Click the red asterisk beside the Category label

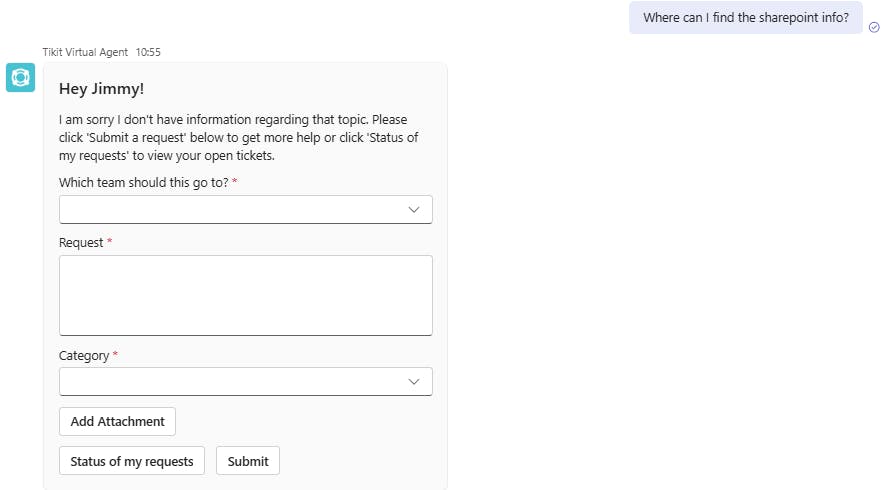point(115,354)
